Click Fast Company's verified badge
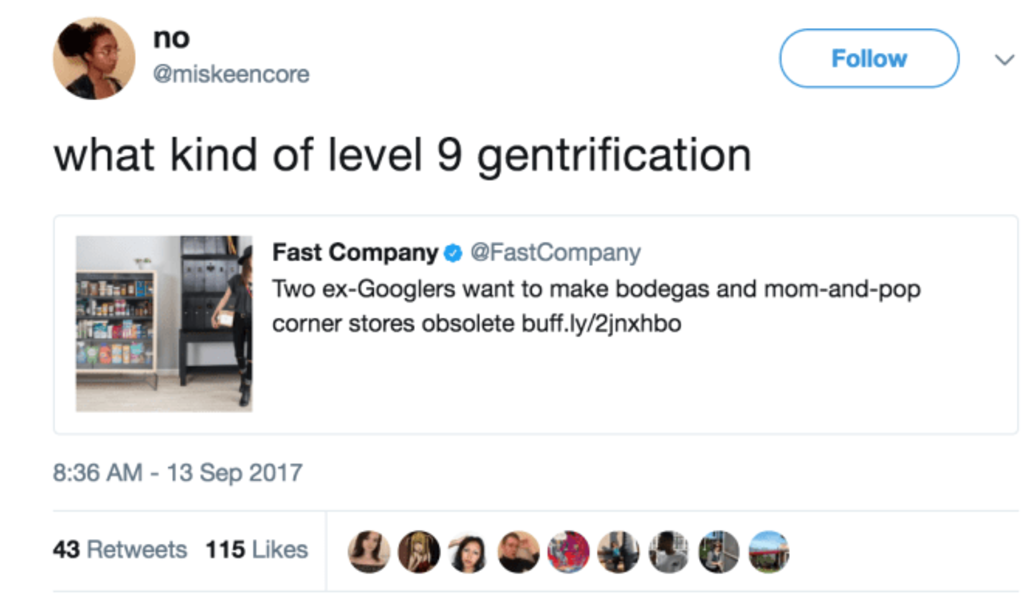 click(x=453, y=254)
